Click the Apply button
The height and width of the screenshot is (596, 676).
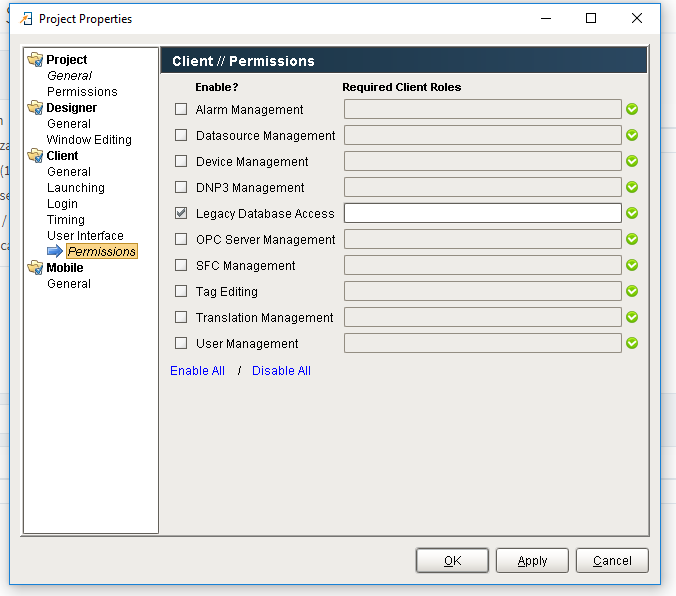coord(532,561)
